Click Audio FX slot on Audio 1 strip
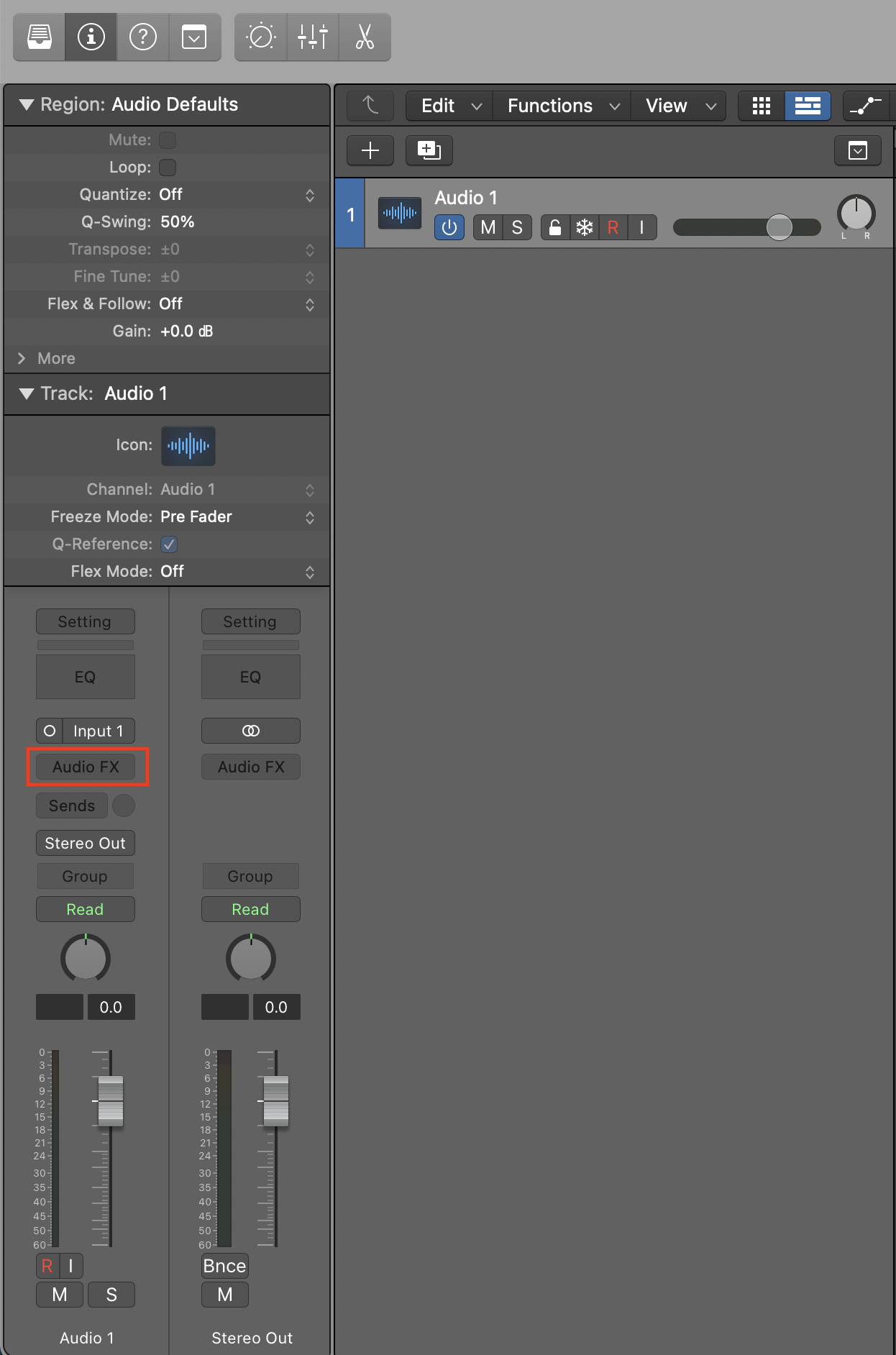 pyautogui.click(x=86, y=767)
